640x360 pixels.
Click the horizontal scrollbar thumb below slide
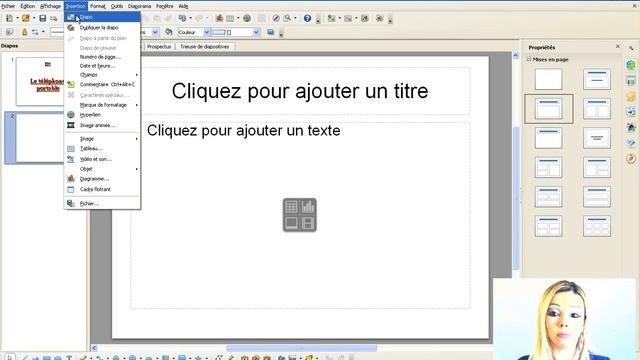tap(302, 348)
